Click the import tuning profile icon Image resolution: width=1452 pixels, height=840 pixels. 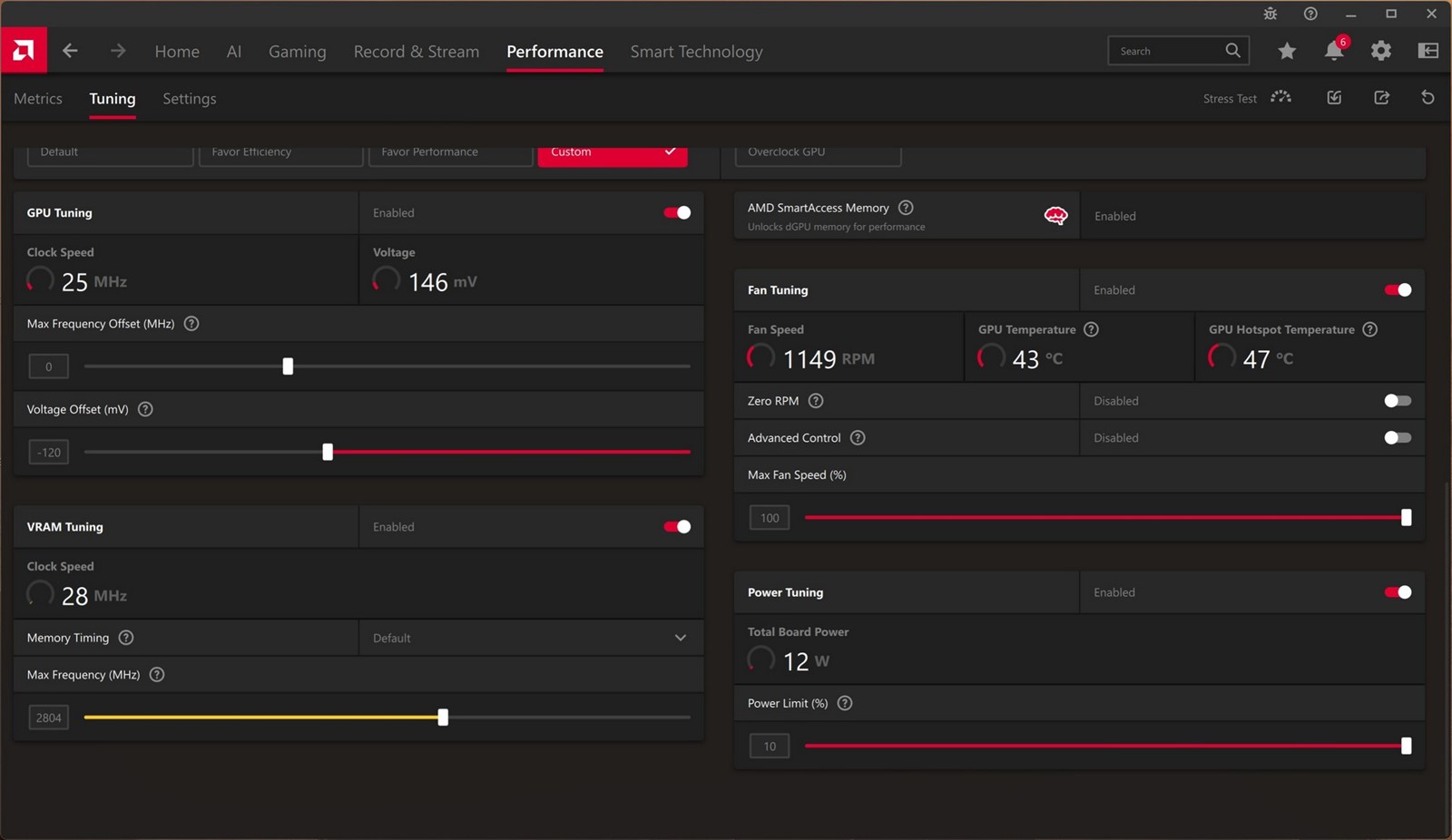[1334, 97]
